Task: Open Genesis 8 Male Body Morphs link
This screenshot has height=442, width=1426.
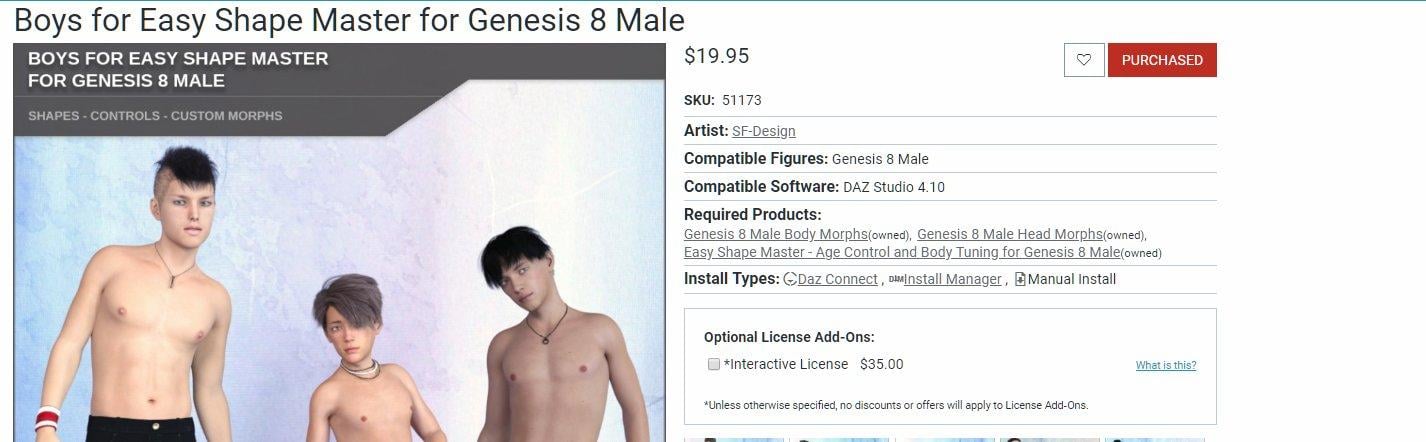Action: pyautogui.click(x=776, y=234)
